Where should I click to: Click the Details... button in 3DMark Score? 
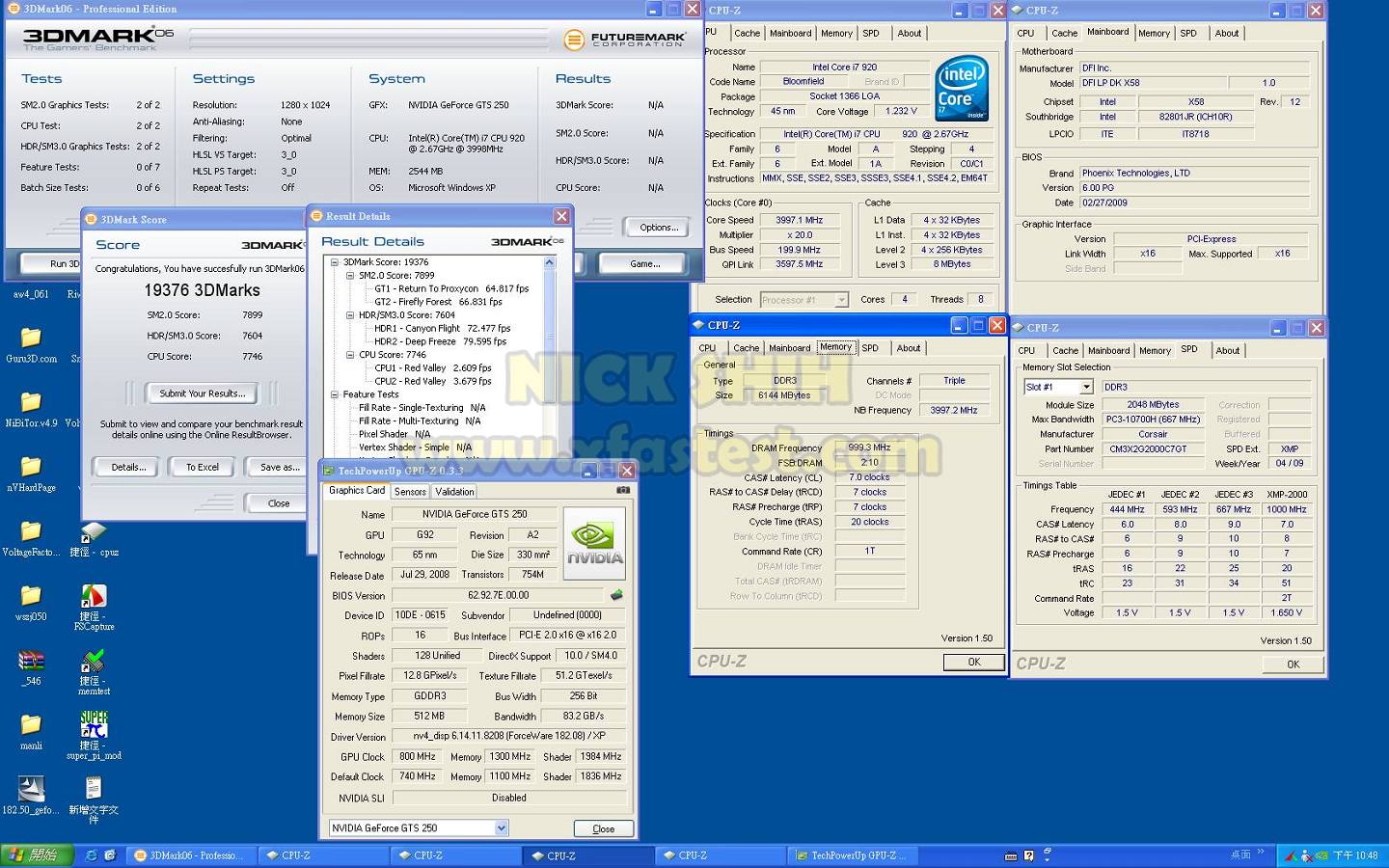[x=128, y=467]
